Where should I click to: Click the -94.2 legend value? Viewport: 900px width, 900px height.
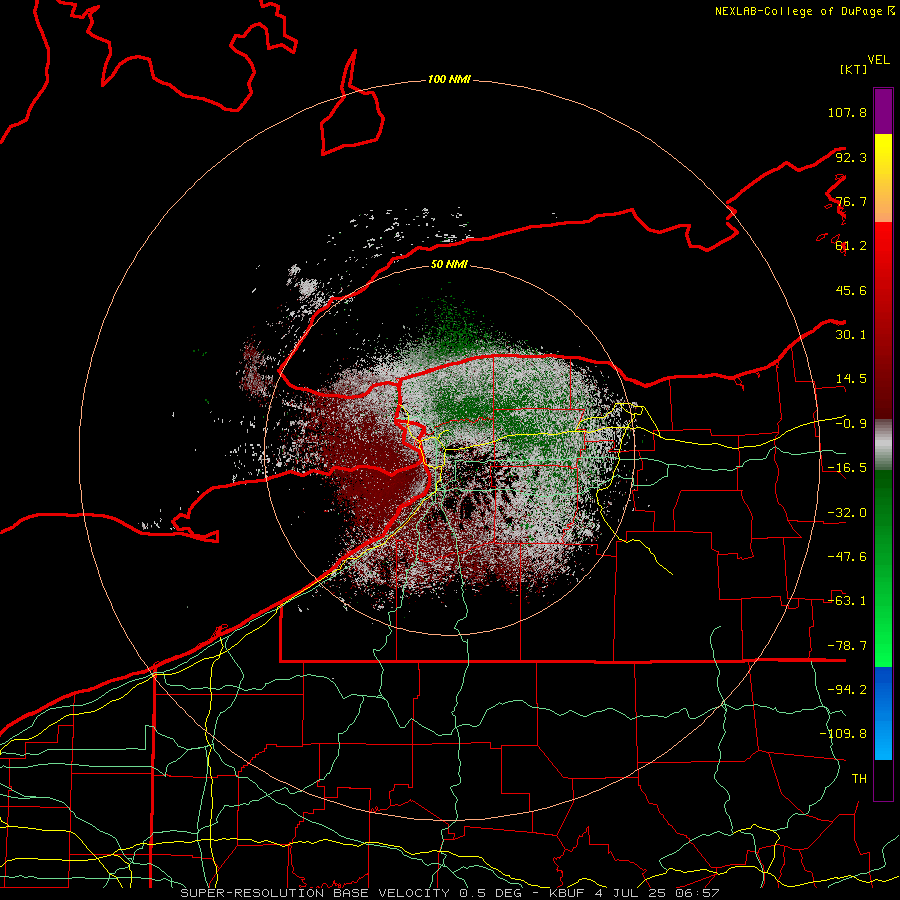click(847, 690)
